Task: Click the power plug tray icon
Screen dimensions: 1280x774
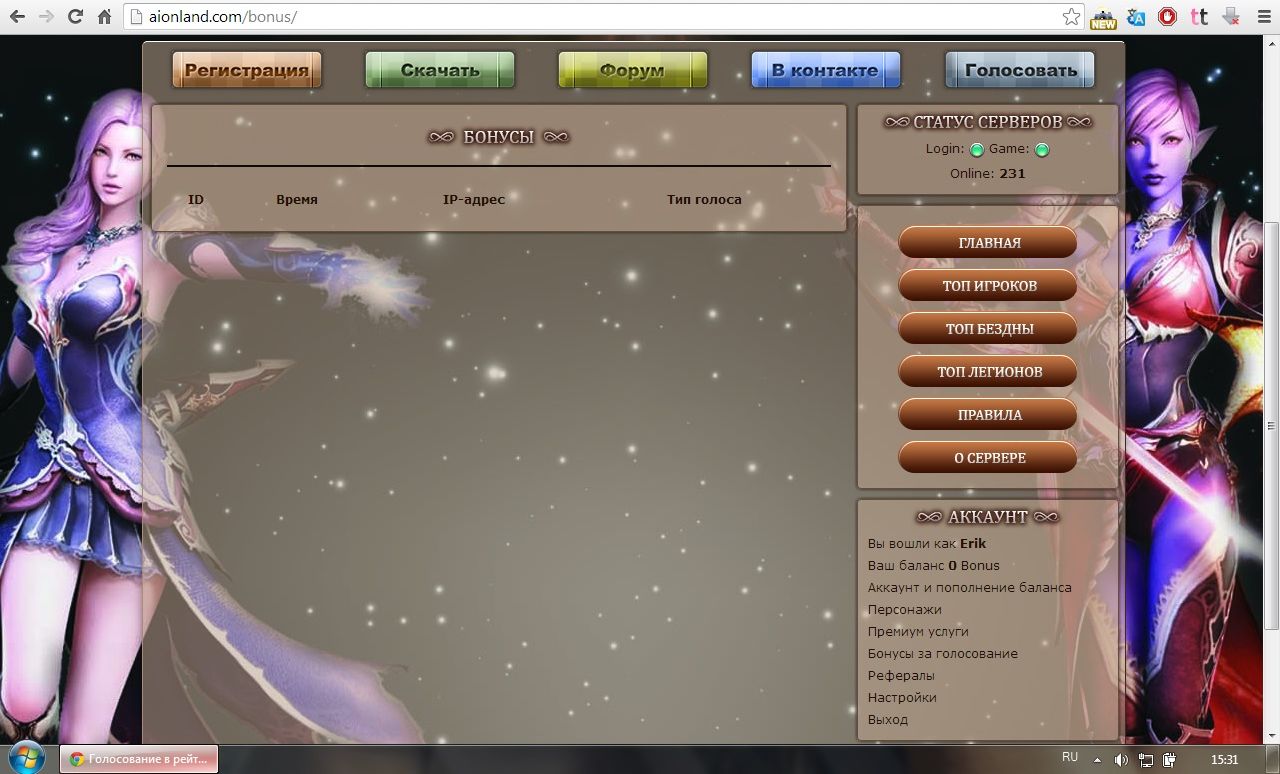Action: coord(1169,760)
